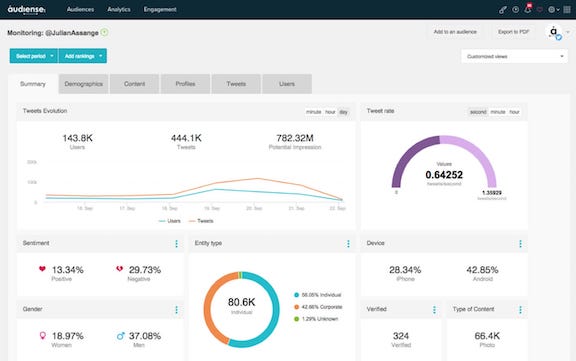This screenshot has width=576, height=361.
Task: Open the Analytics menu
Action: pyautogui.click(x=119, y=9)
